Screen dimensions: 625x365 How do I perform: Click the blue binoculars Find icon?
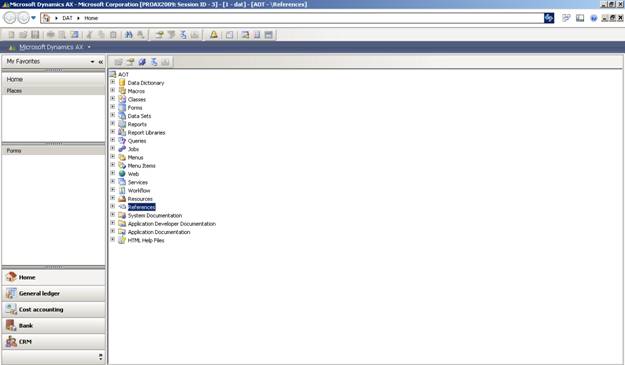pyautogui.click(x=128, y=35)
